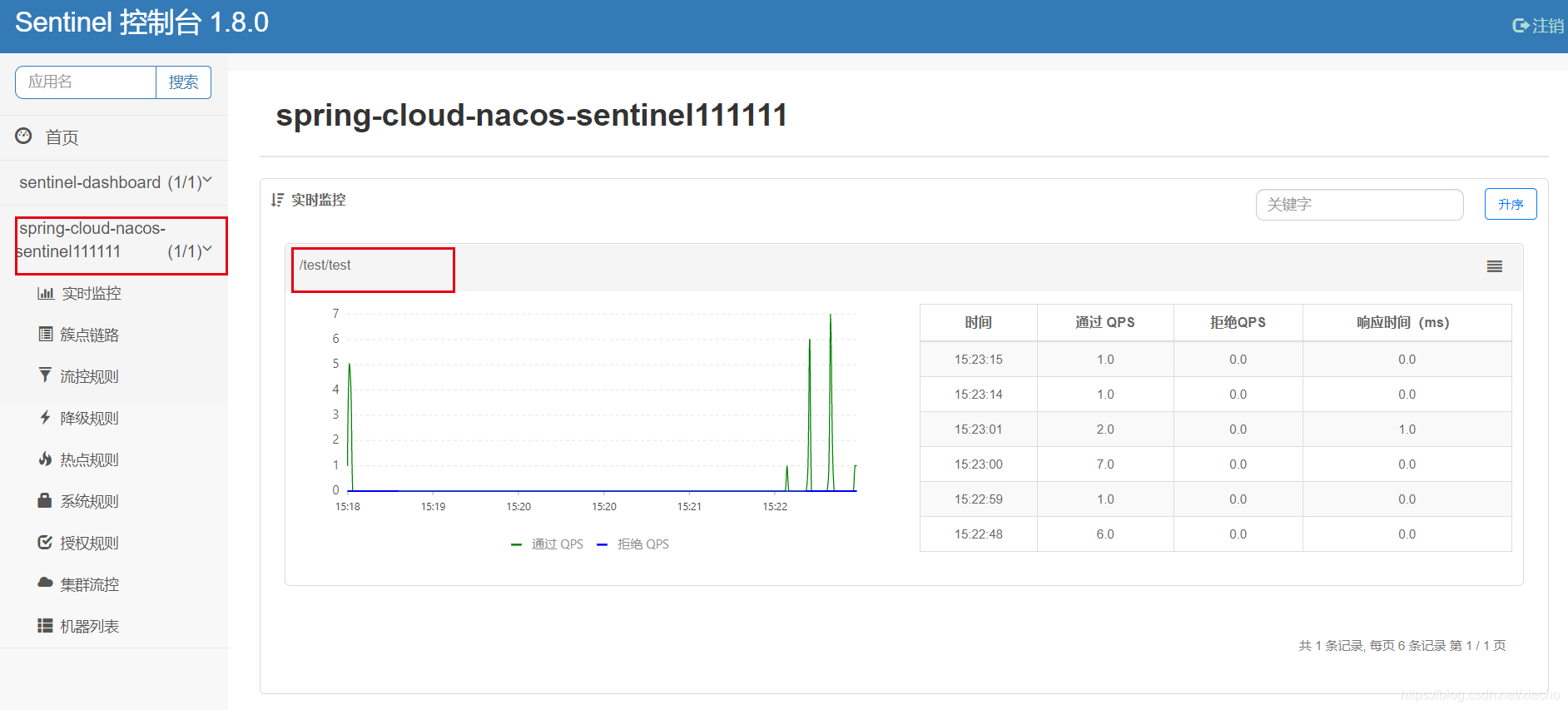Click the list icon for 簇点链路
Image resolution: width=1568 pixels, height=710 pixels.
click(45, 334)
